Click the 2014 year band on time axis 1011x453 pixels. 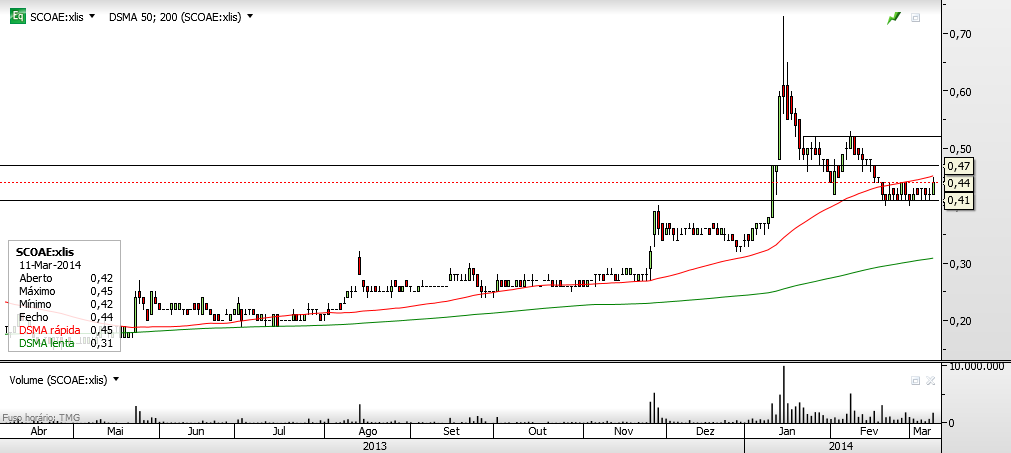point(841,445)
